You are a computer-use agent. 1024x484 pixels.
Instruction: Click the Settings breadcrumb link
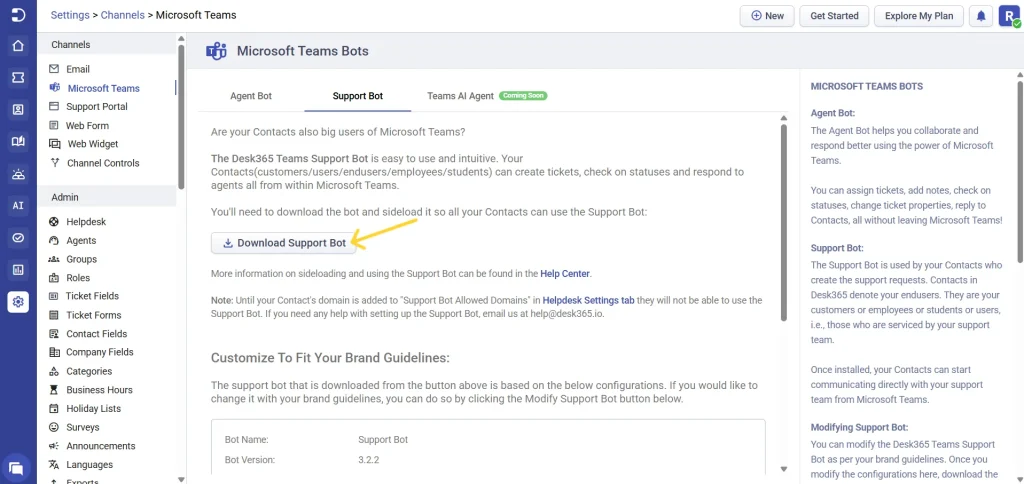(x=70, y=14)
